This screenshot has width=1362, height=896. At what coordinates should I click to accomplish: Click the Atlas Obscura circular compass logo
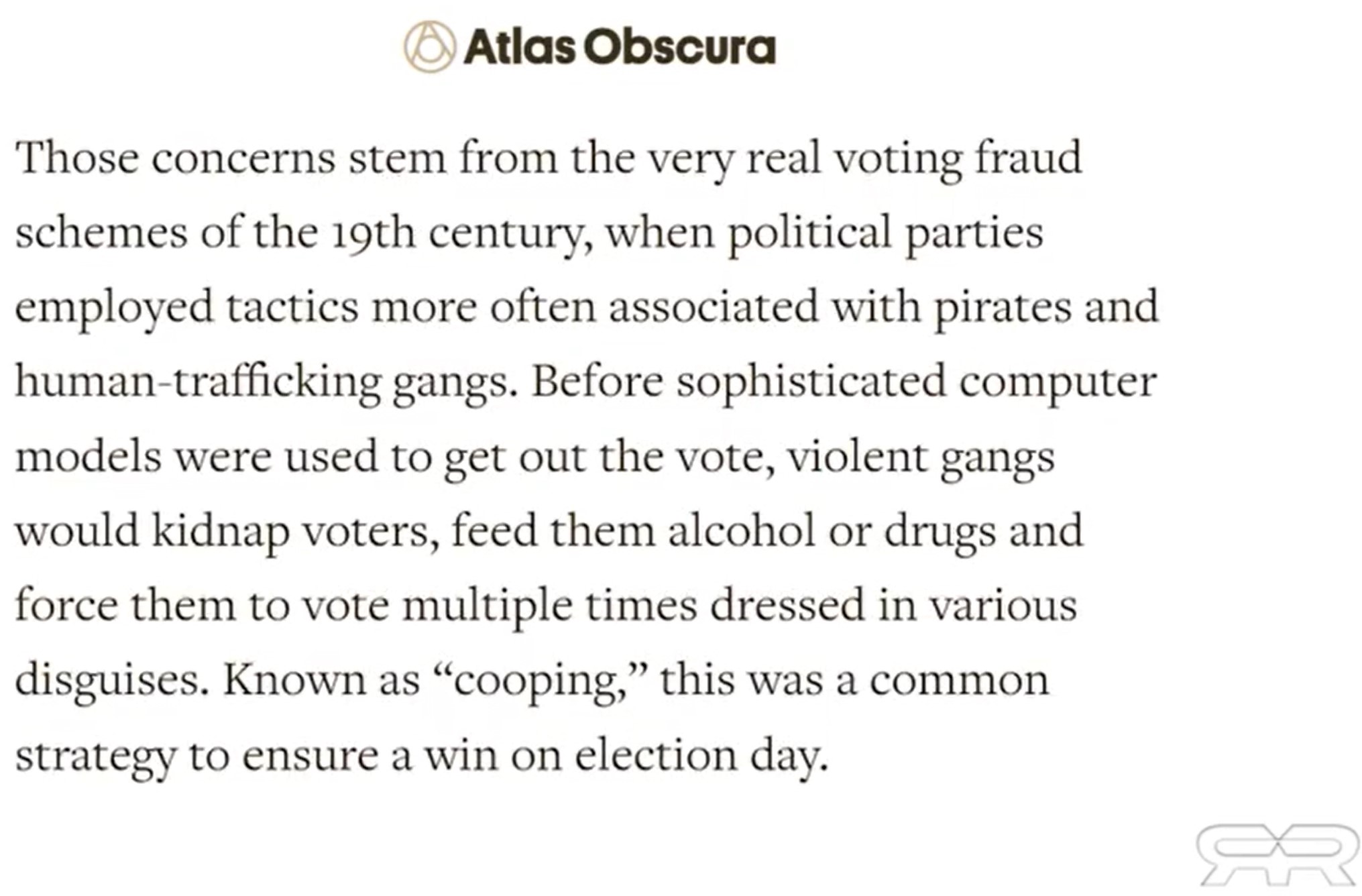(x=430, y=47)
